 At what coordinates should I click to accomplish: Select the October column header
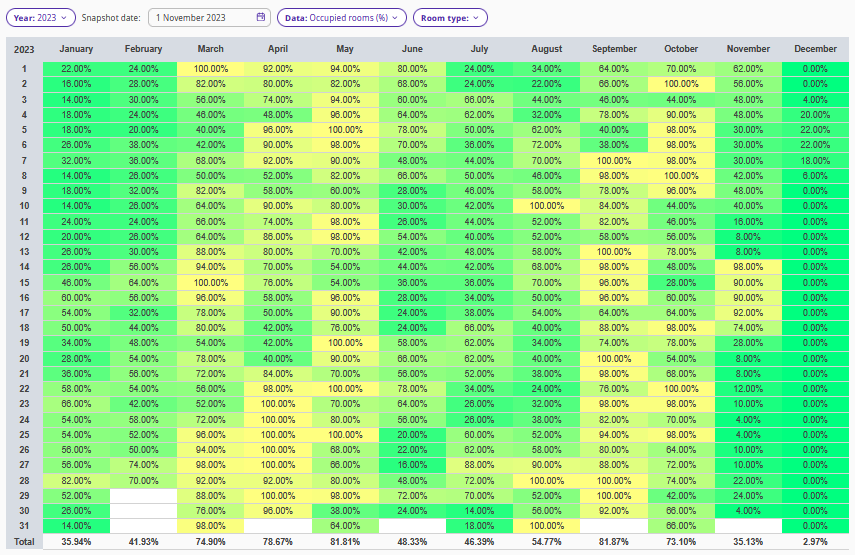click(x=681, y=49)
